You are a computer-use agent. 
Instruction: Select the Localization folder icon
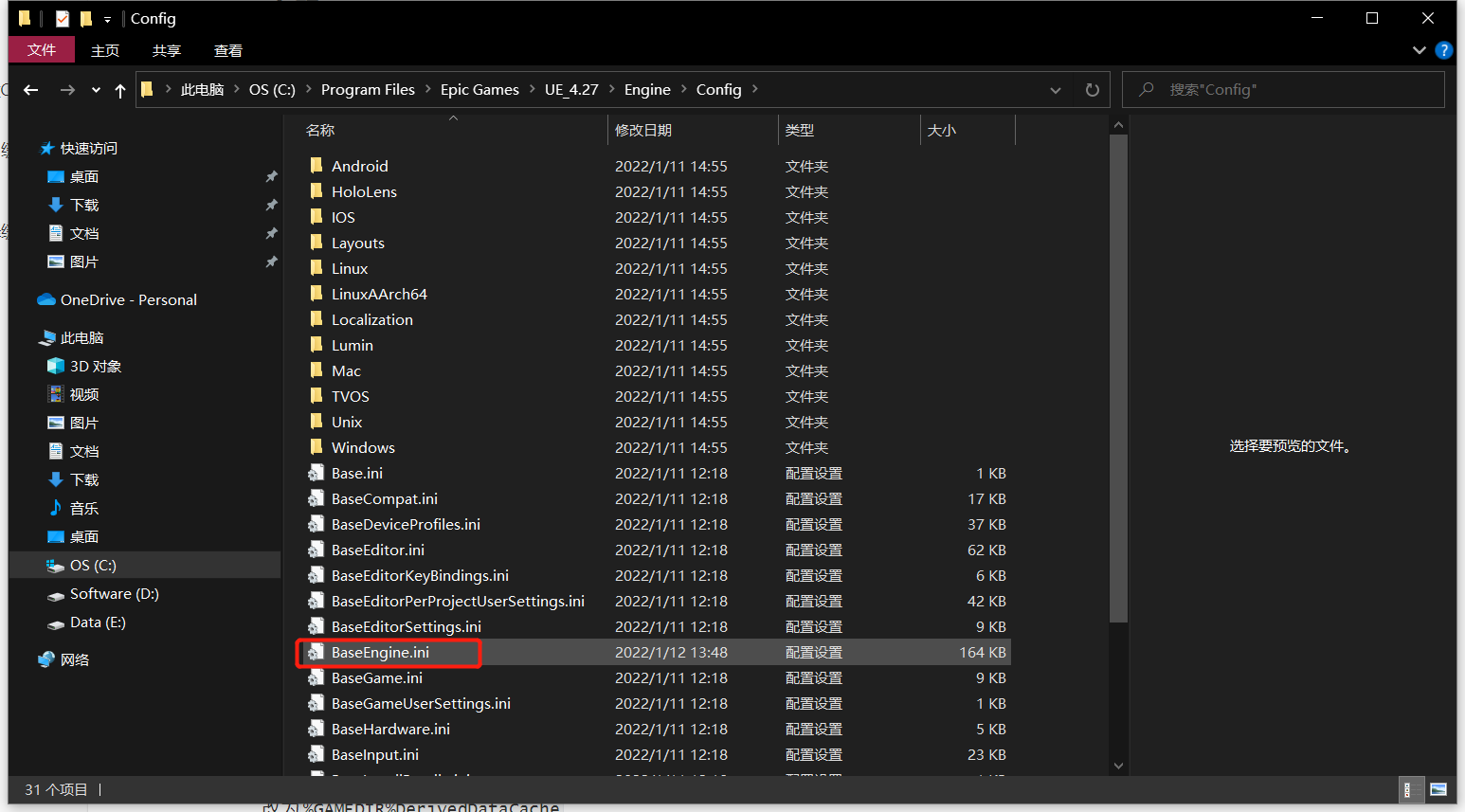point(317,318)
